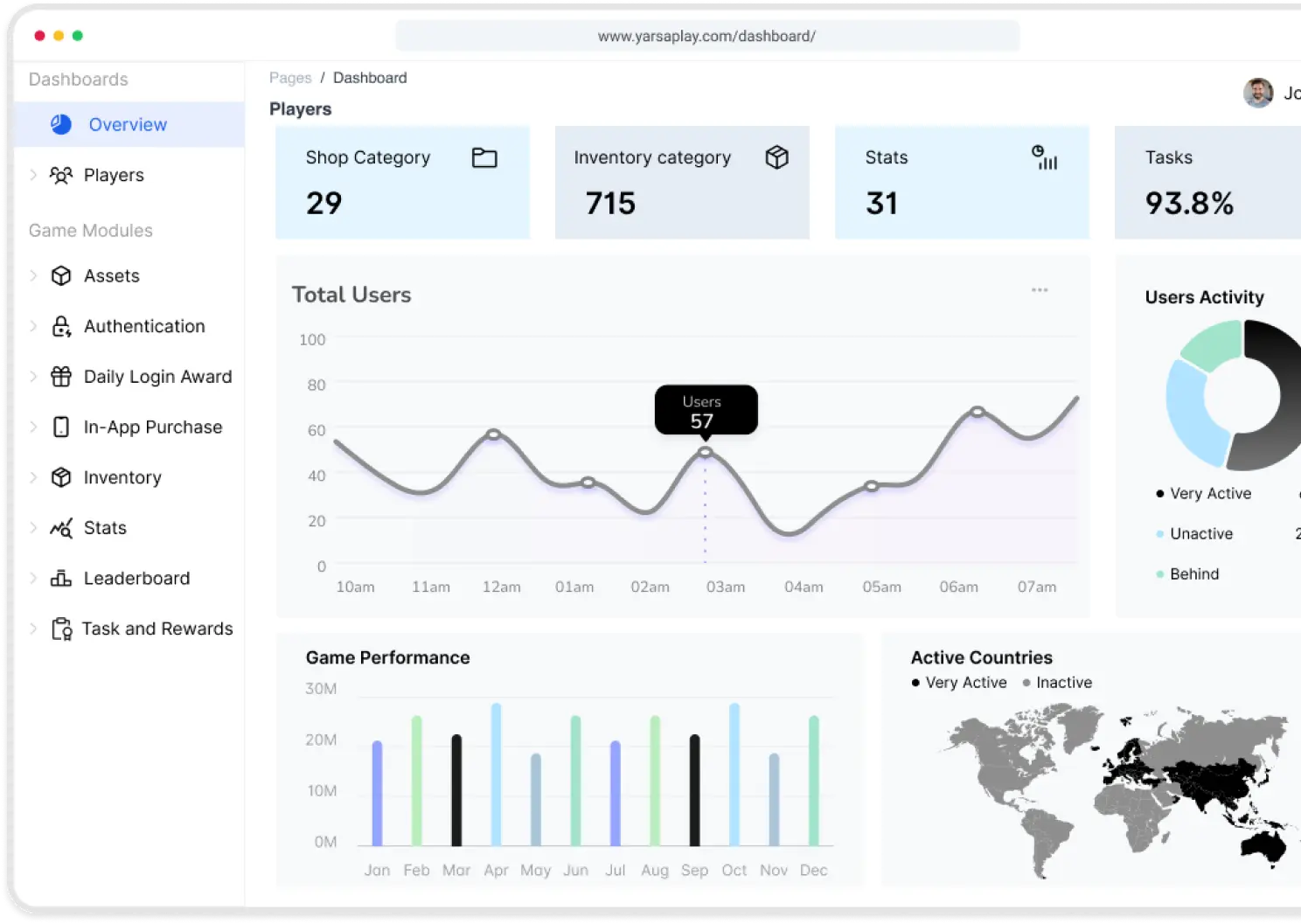Click the Leaderboard podium icon

coord(61,579)
